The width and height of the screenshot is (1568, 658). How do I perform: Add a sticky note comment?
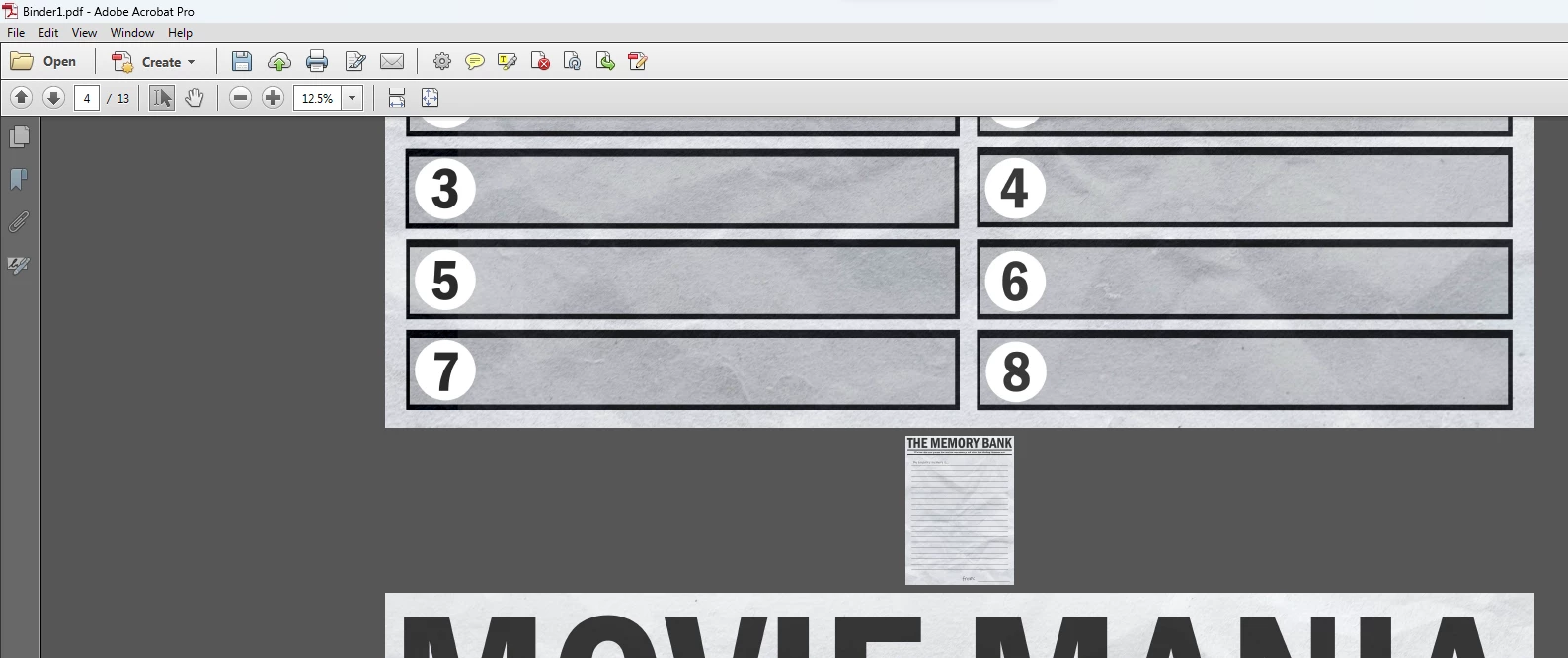(475, 61)
